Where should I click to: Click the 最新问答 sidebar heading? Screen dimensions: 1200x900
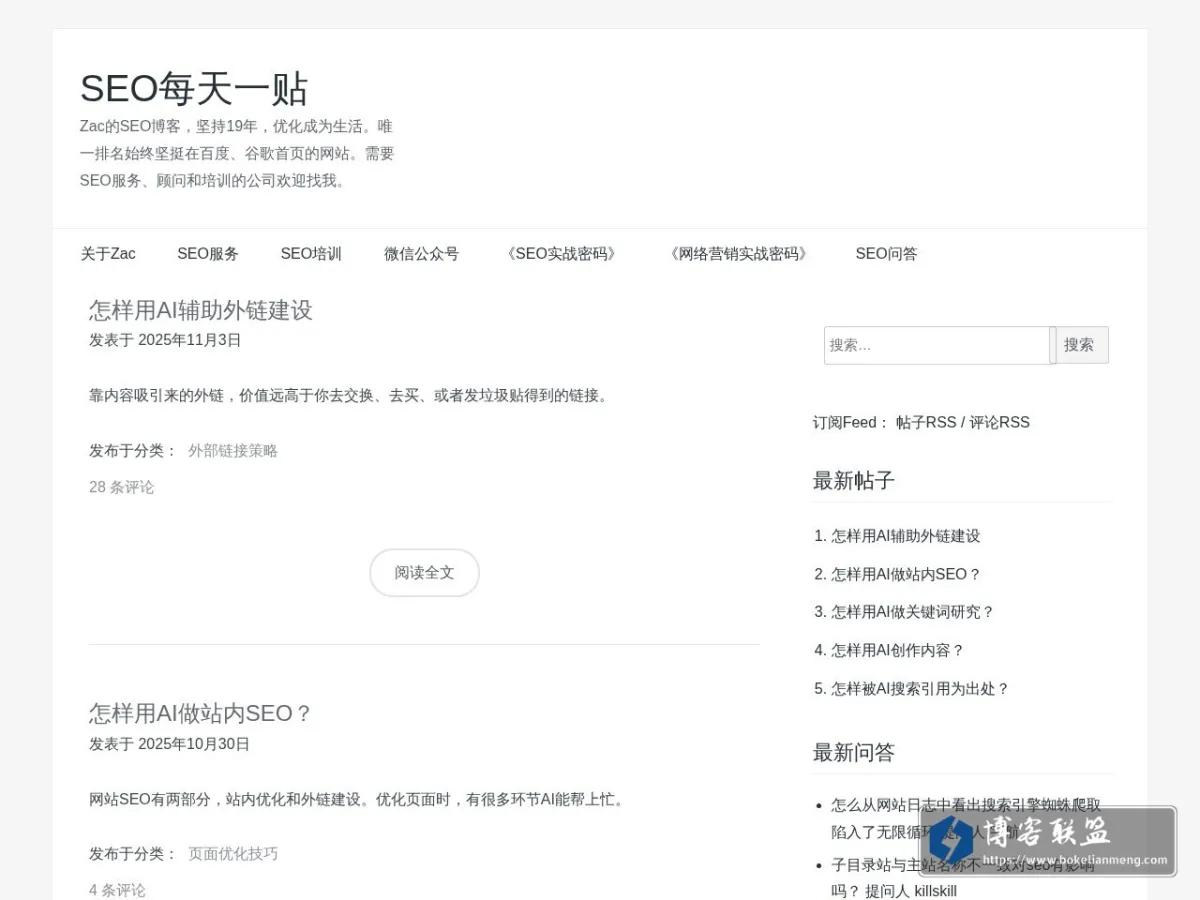click(853, 753)
